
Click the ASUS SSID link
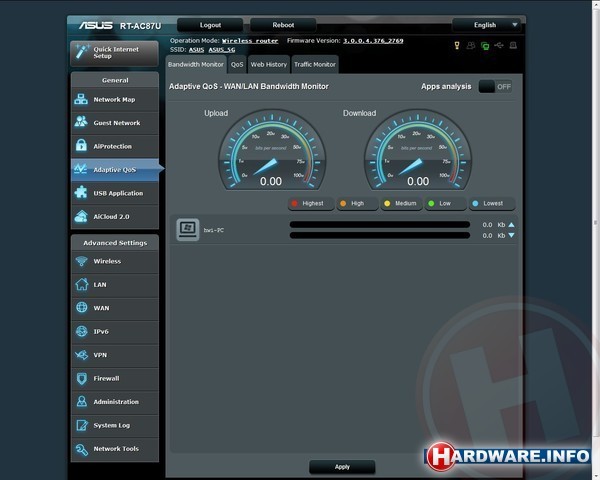[196, 50]
